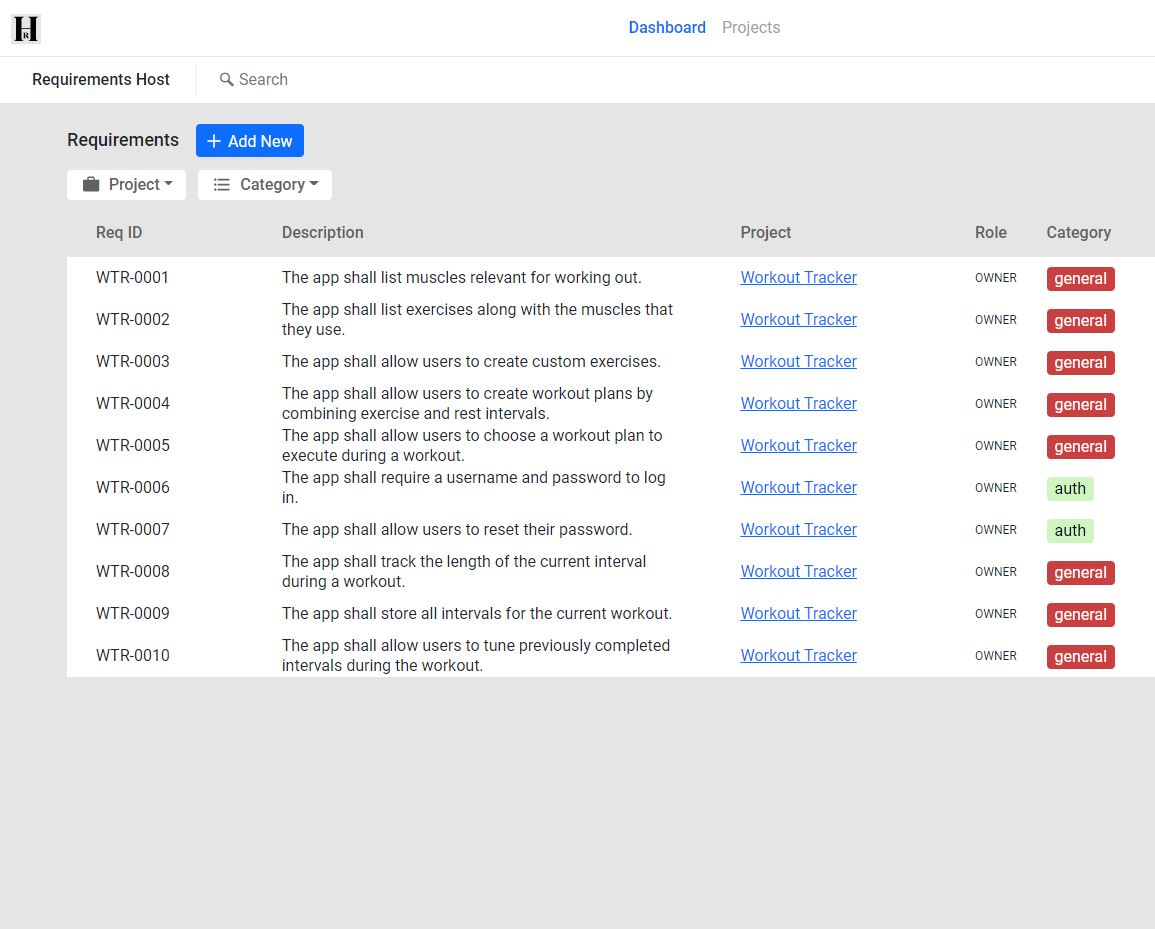This screenshot has width=1155, height=929.
Task: Click the Req ID column header
Action: coord(119,232)
